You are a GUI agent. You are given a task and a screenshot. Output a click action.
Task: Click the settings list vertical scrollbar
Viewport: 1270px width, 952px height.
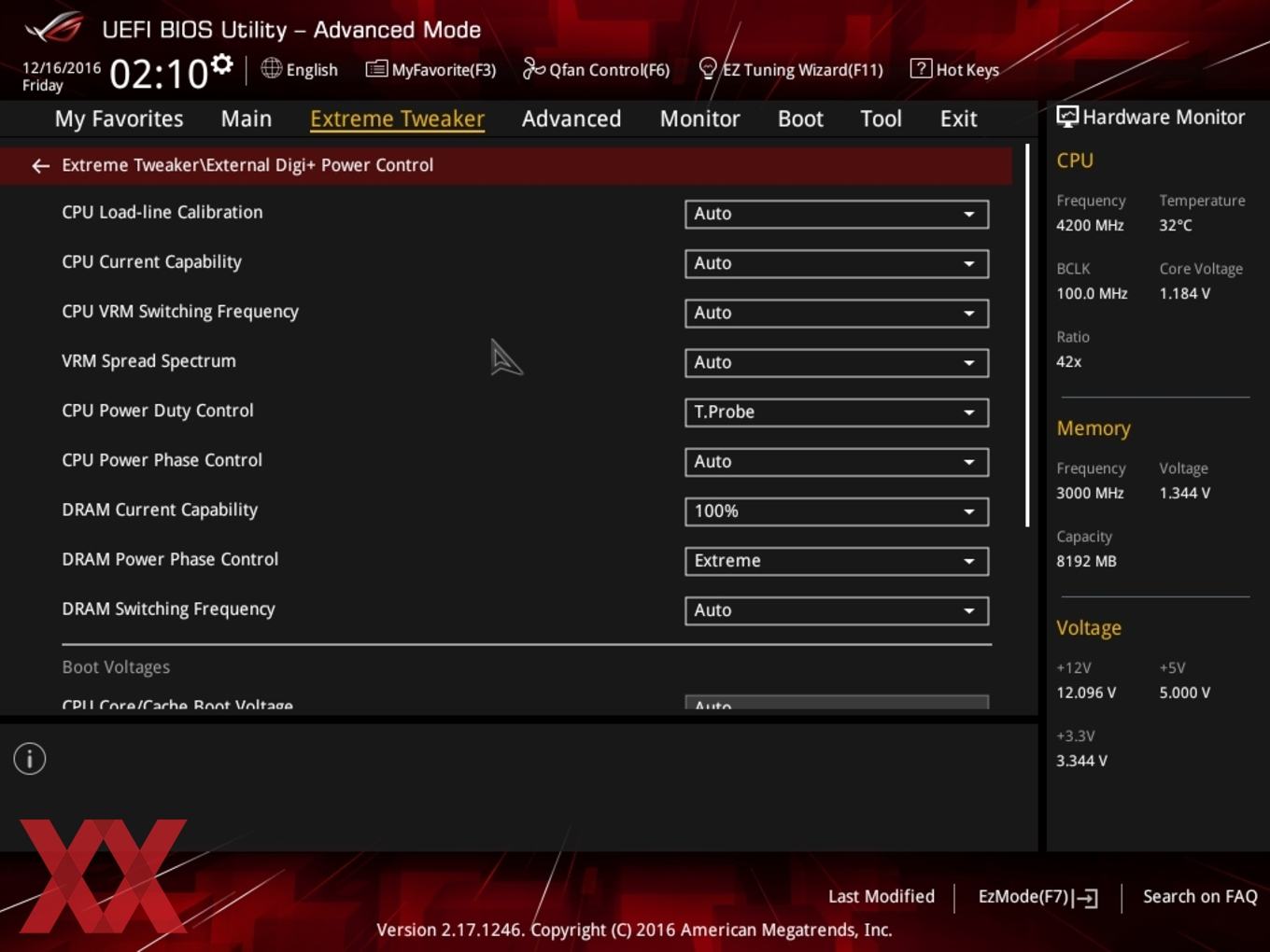point(1027,336)
